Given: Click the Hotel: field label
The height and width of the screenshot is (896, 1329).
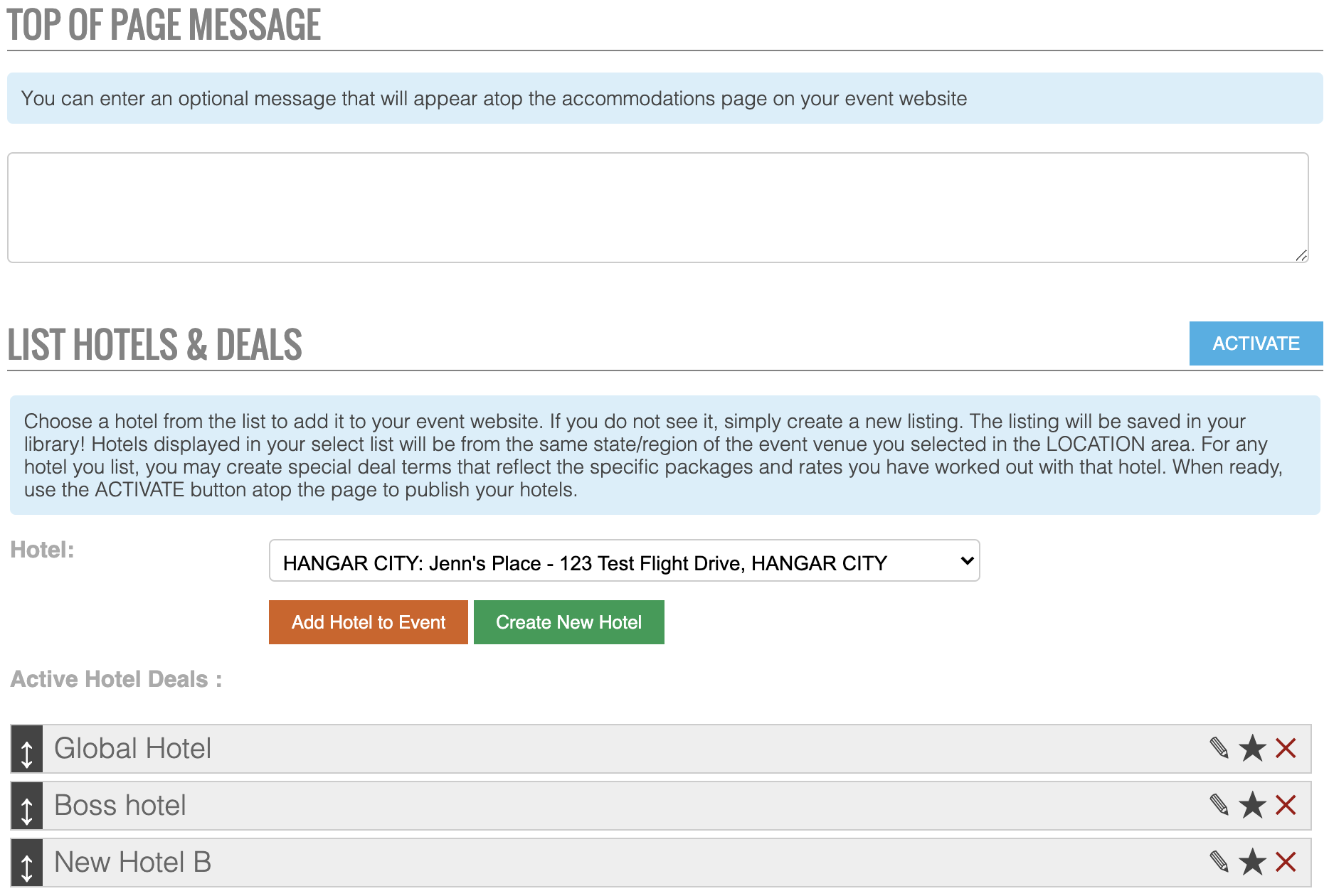Looking at the screenshot, I should pyautogui.click(x=42, y=550).
